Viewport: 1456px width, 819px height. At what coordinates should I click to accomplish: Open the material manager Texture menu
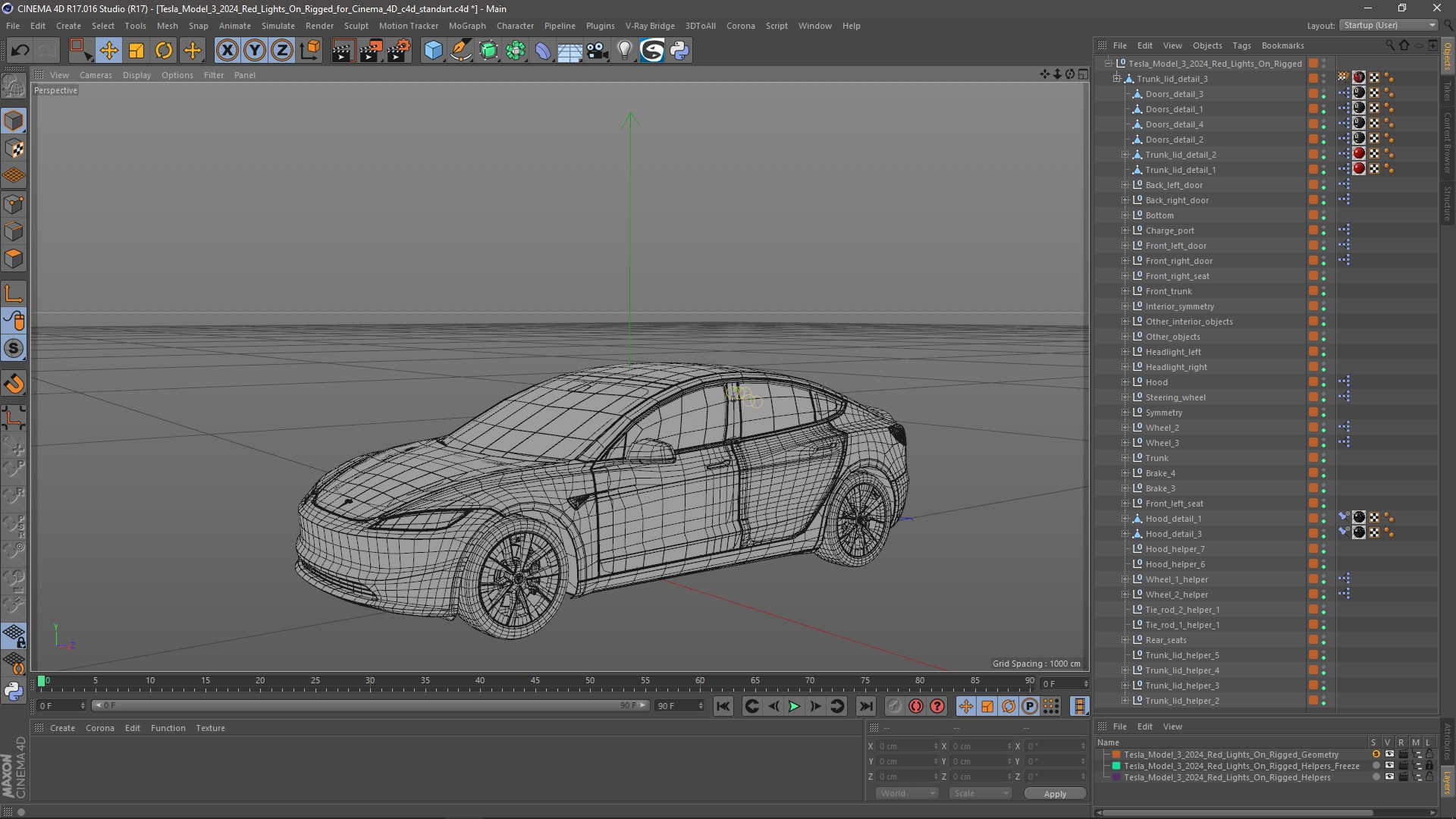pos(210,728)
